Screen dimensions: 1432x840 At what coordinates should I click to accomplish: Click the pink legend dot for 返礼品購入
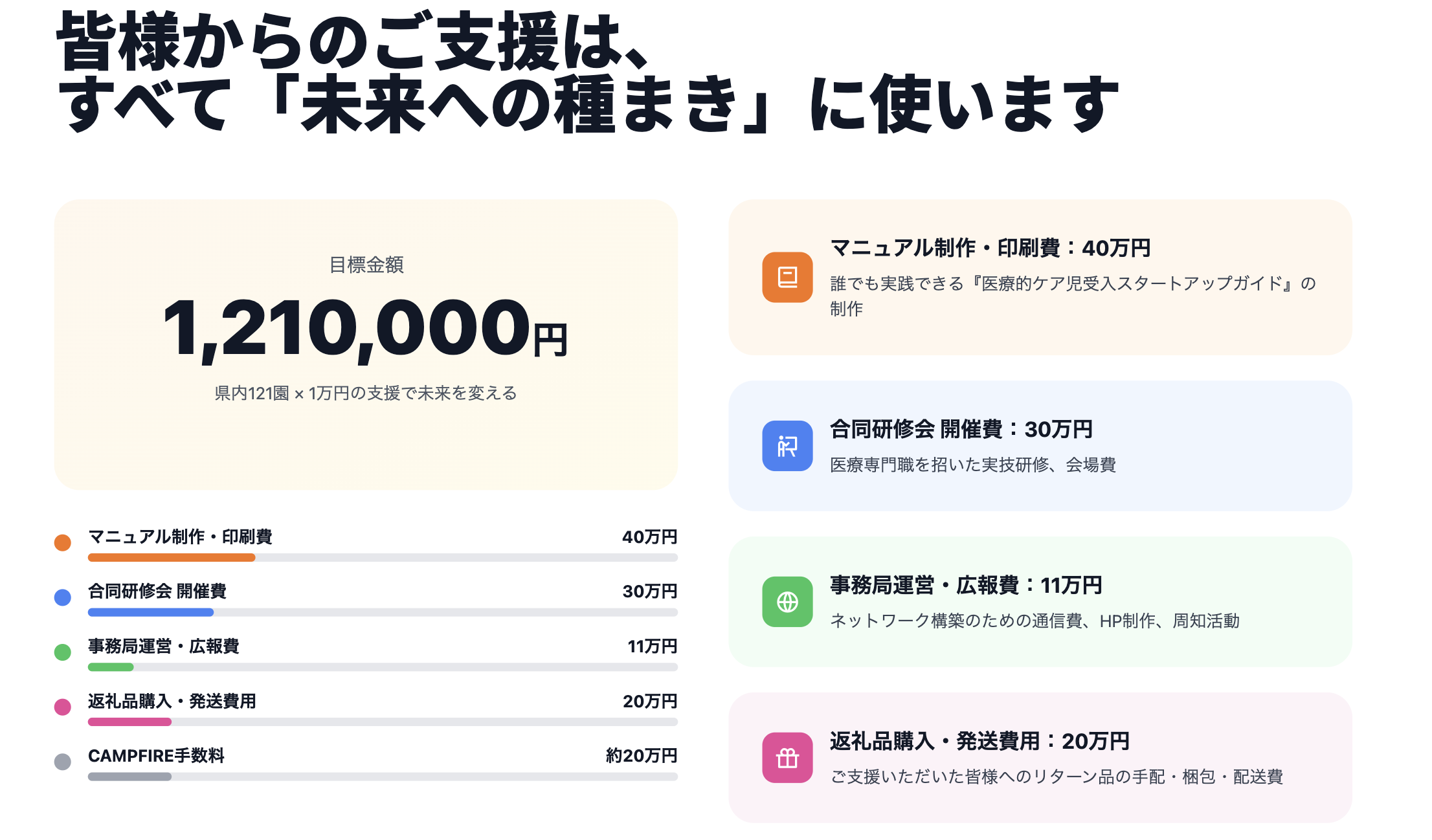tap(63, 707)
